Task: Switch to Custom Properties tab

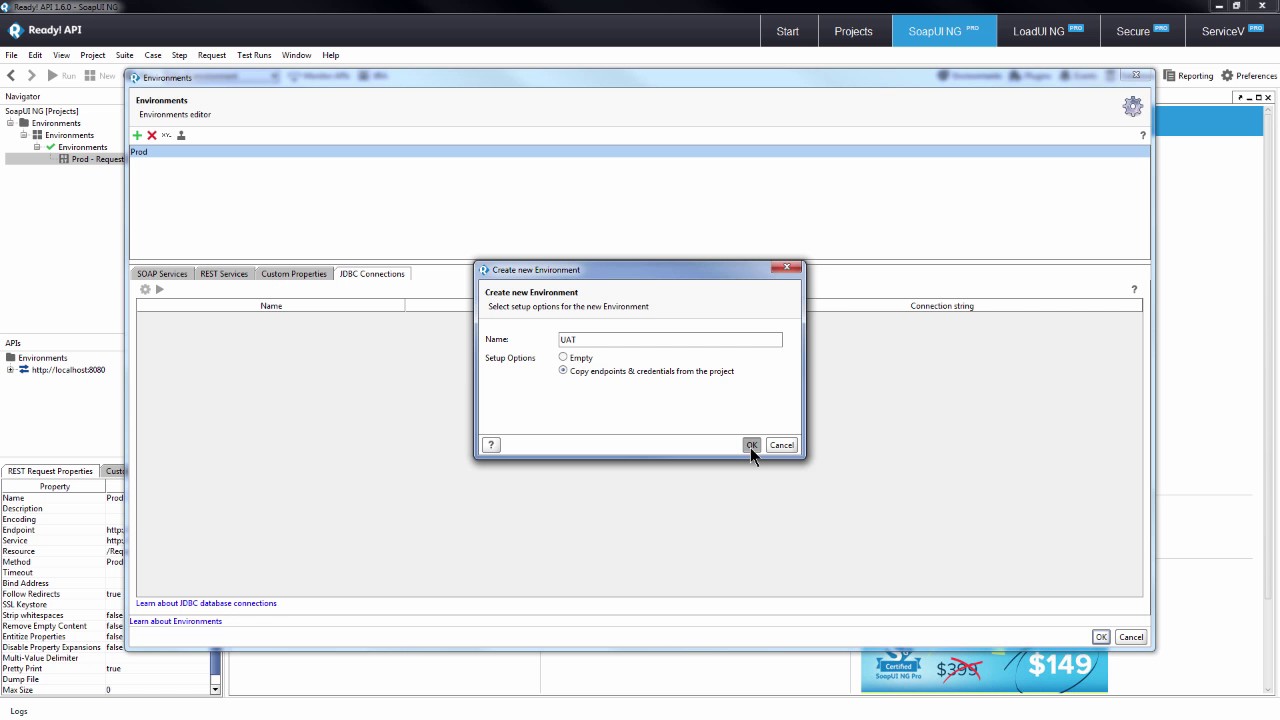Action: click(x=294, y=274)
